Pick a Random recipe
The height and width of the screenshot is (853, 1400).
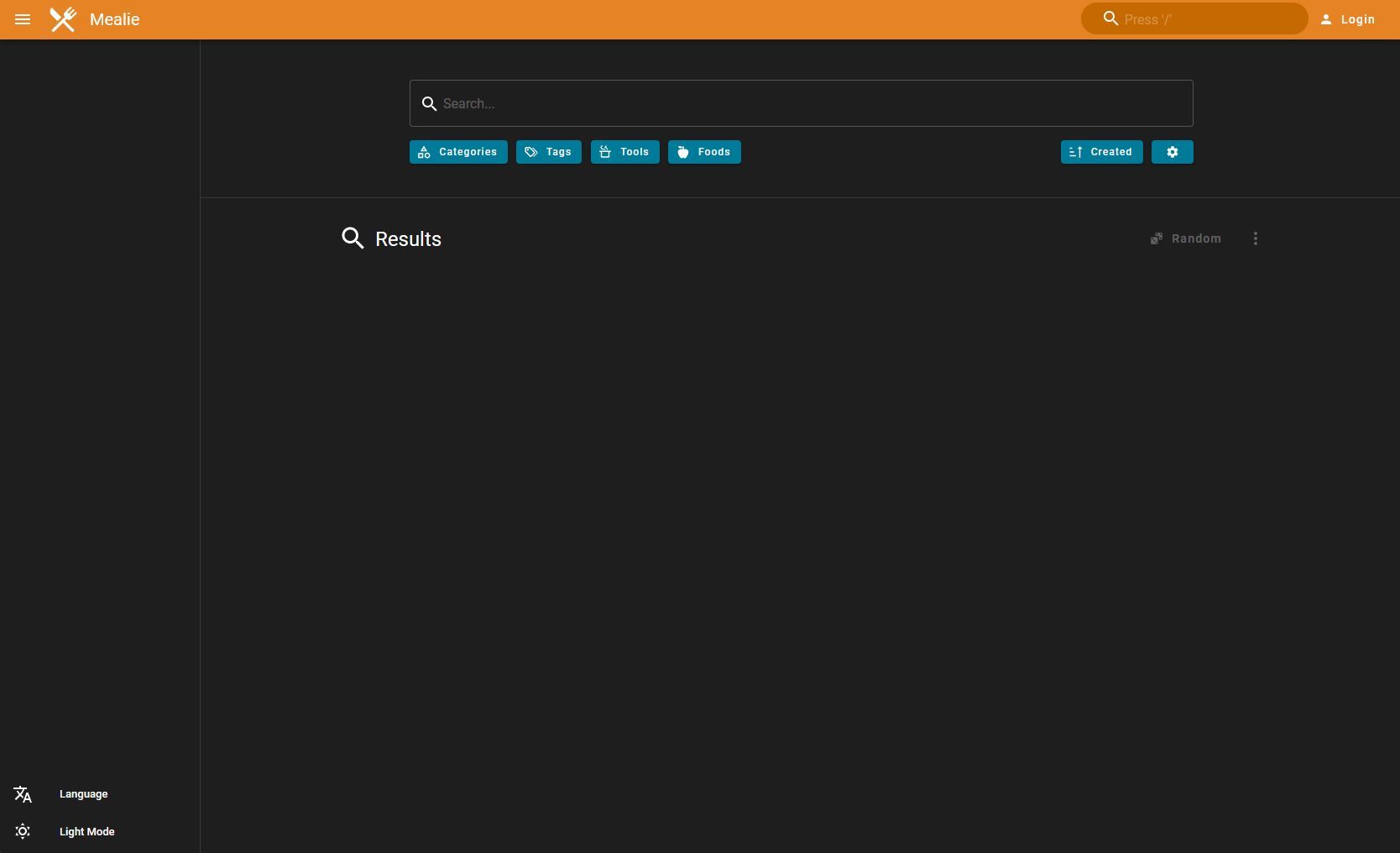1185,238
